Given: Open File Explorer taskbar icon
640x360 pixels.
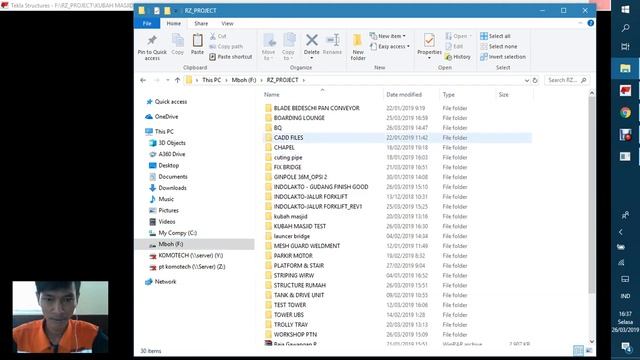Looking at the screenshot, I should pyautogui.click(x=625, y=68).
